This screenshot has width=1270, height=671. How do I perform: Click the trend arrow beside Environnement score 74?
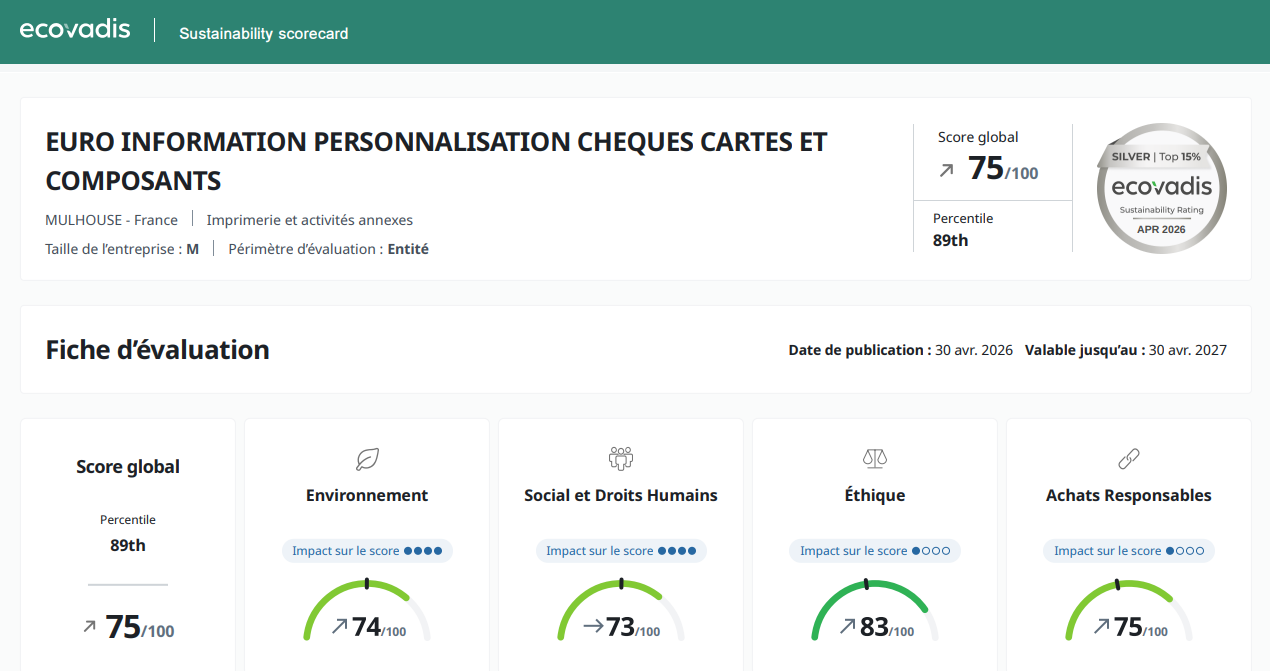340,627
